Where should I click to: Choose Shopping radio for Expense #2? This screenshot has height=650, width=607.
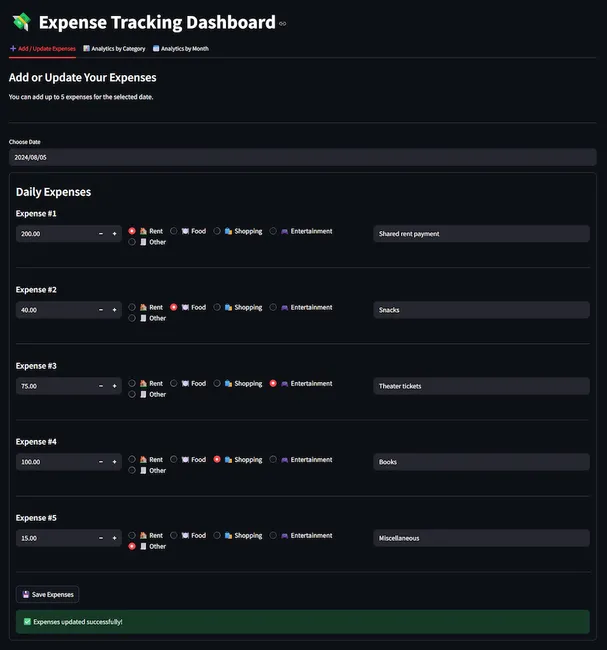(217, 307)
